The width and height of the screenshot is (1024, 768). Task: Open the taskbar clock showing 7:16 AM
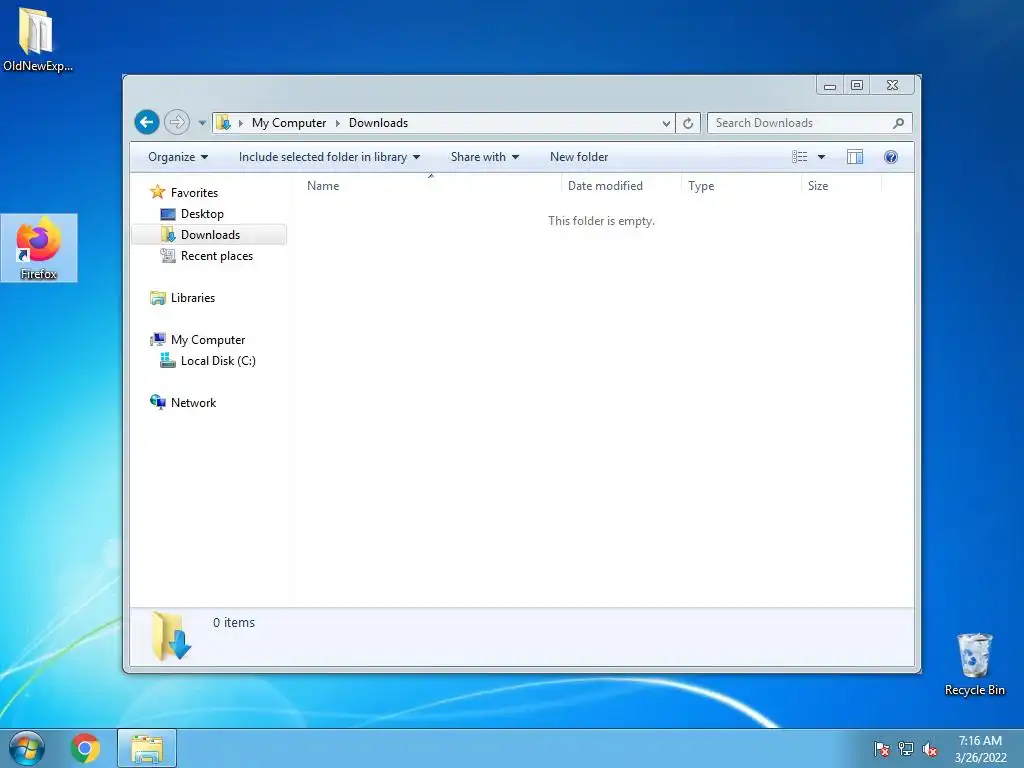pyautogui.click(x=980, y=749)
